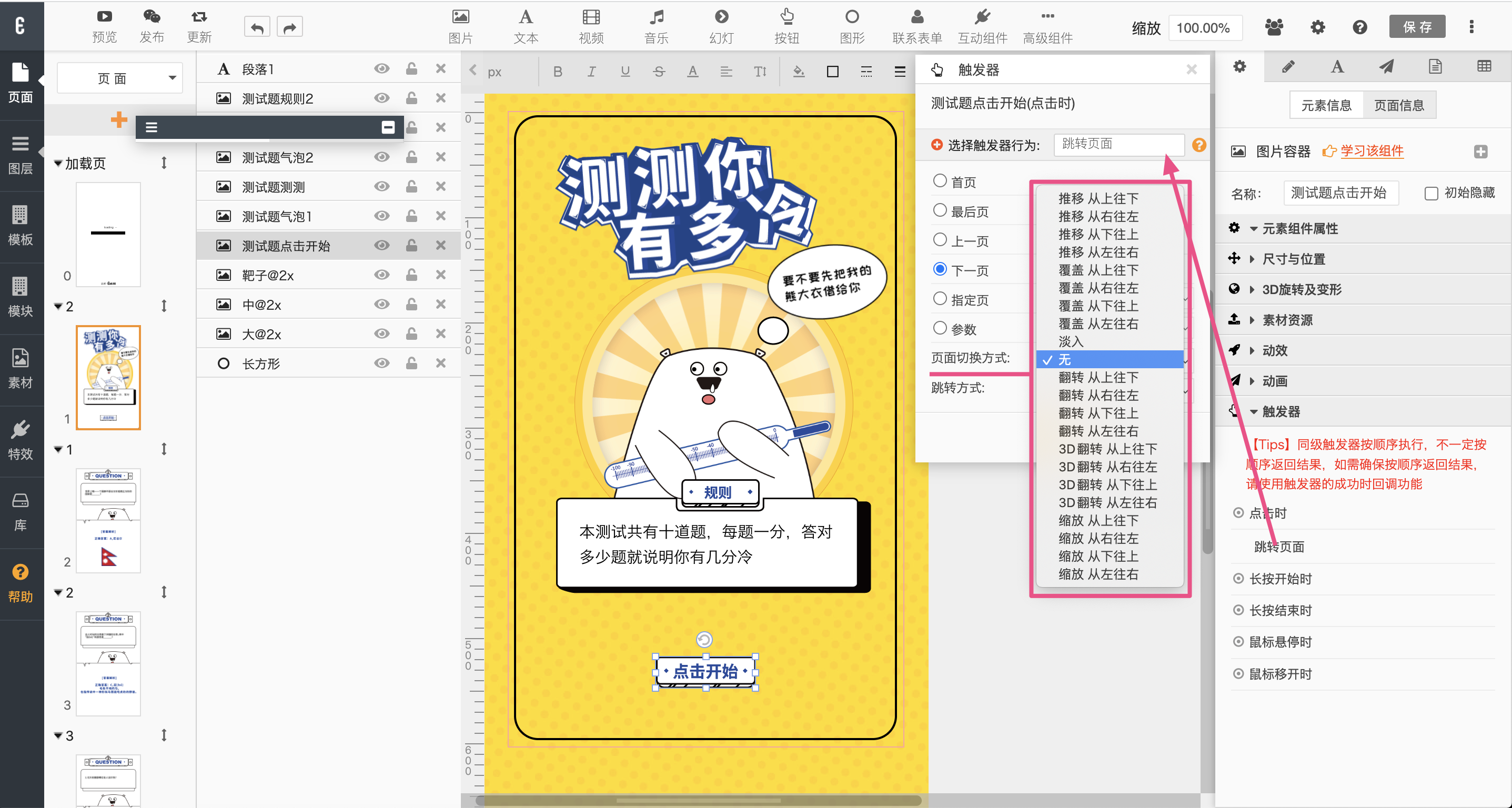Screen dimensions: 1512x808
Task: Open the 页面 dropdown selector
Action: point(120,78)
